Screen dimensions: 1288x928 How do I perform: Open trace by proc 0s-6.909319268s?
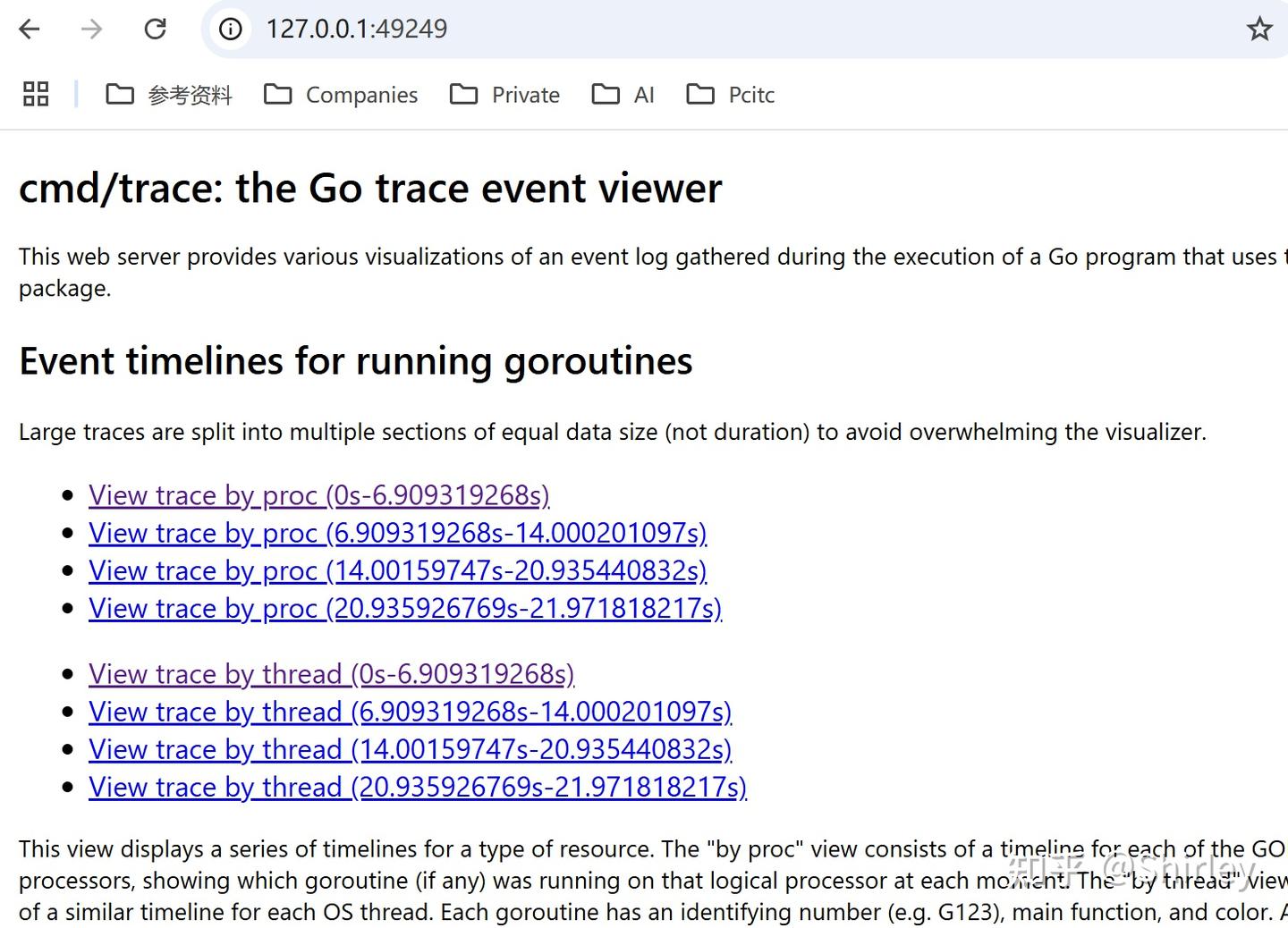tap(318, 495)
